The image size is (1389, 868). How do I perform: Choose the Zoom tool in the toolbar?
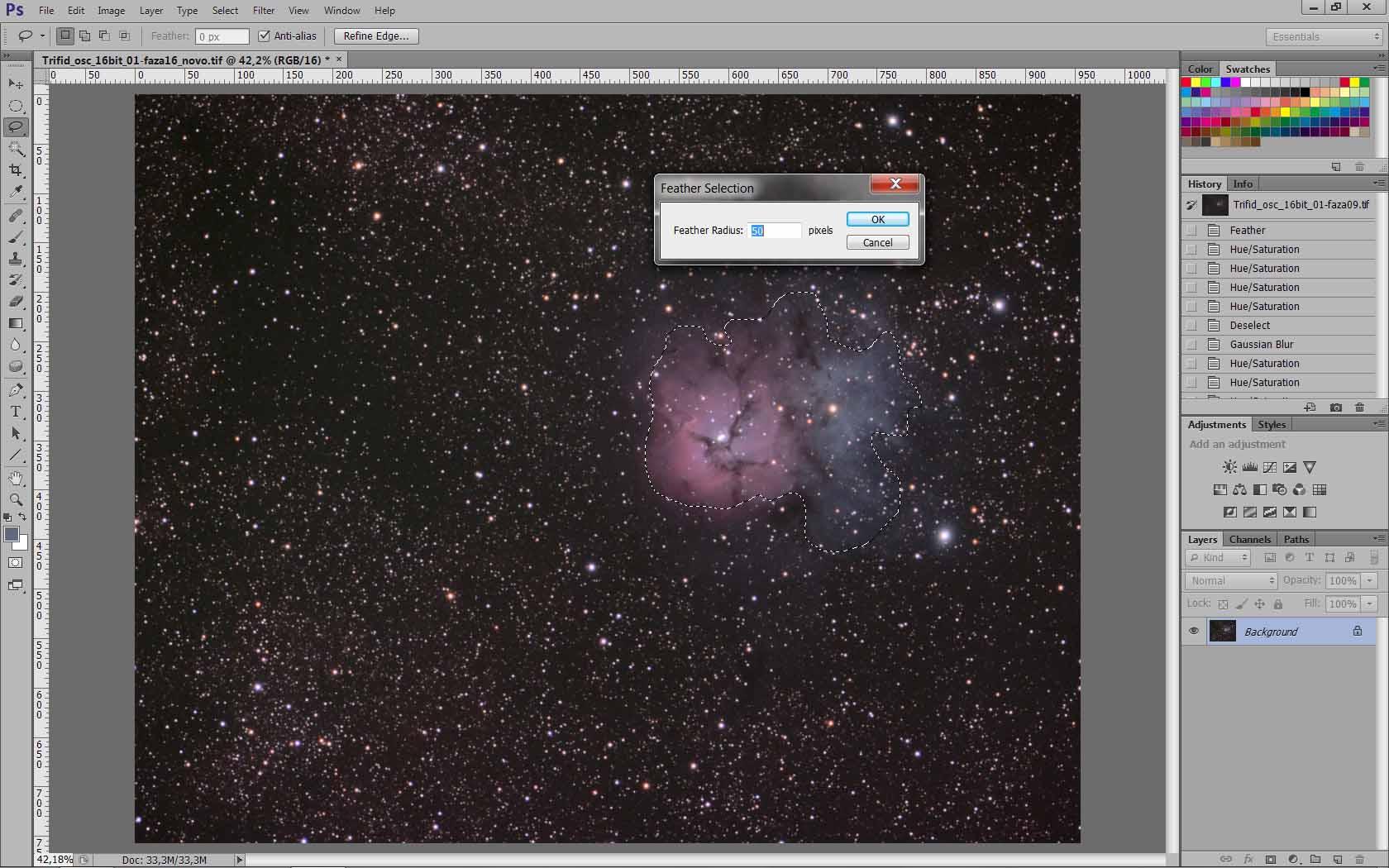tap(16, 499)
